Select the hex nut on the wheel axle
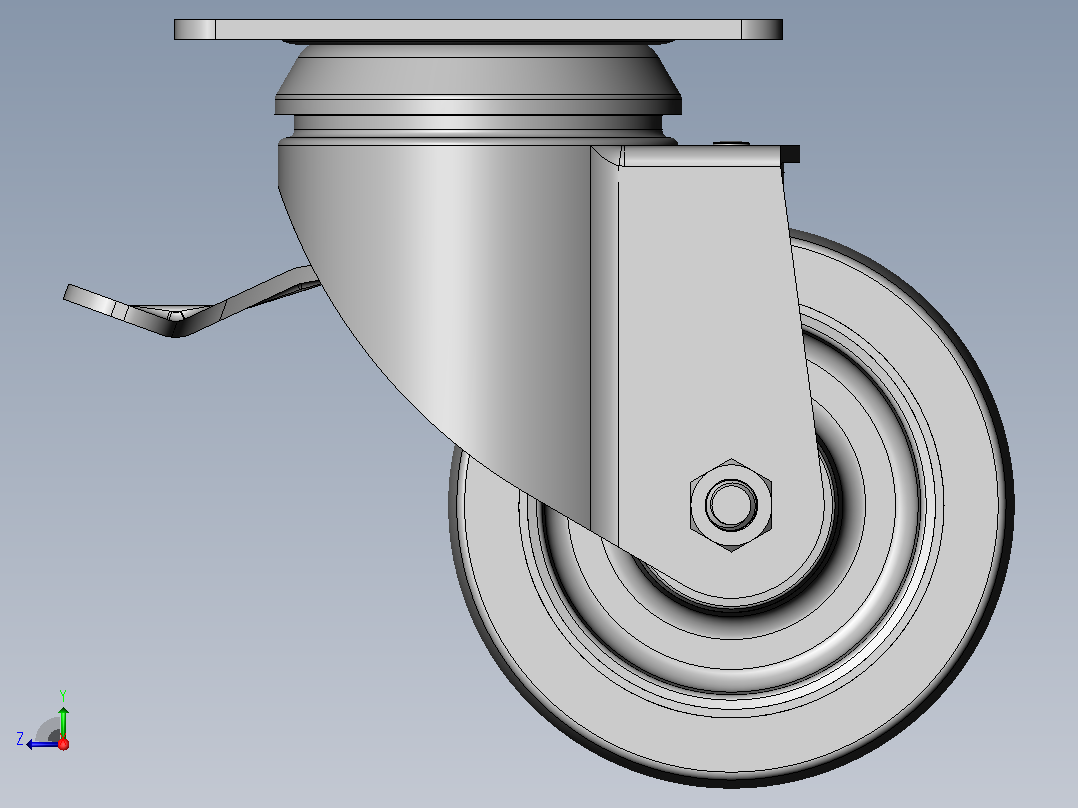The image size is (1078, 808). [731, 505]
